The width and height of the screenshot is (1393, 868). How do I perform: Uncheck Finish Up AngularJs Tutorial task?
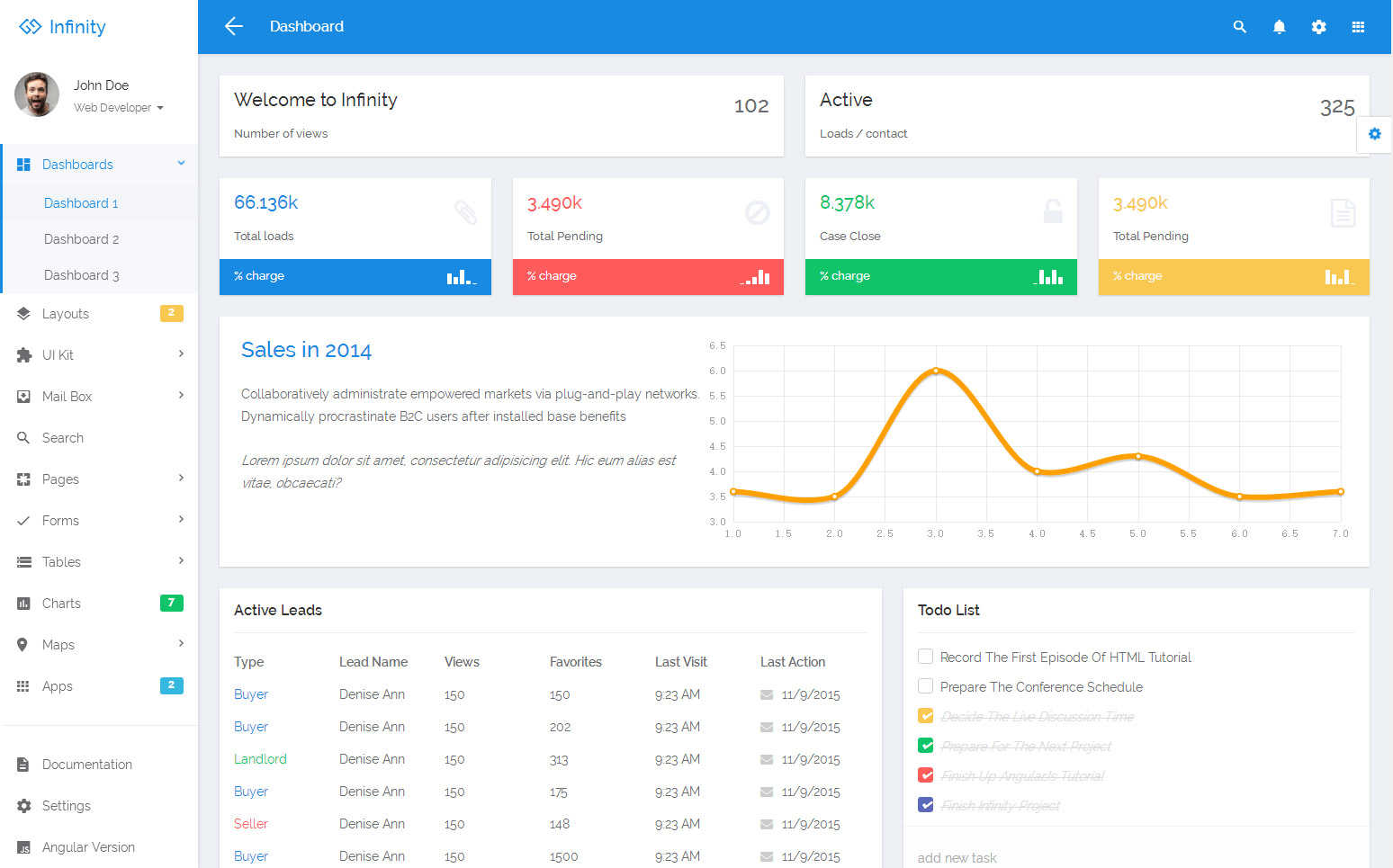pyautogui.click(x=925, y=775)
